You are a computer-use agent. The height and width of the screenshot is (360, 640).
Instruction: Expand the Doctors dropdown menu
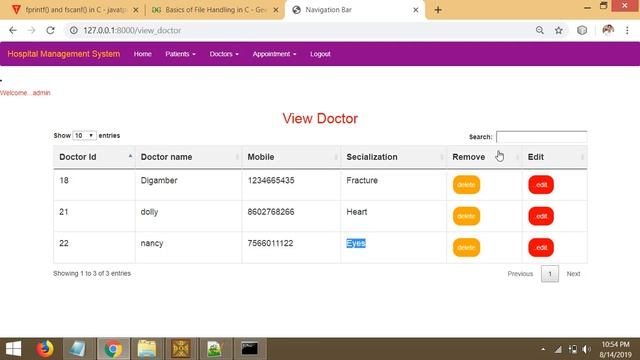(224, 54)
